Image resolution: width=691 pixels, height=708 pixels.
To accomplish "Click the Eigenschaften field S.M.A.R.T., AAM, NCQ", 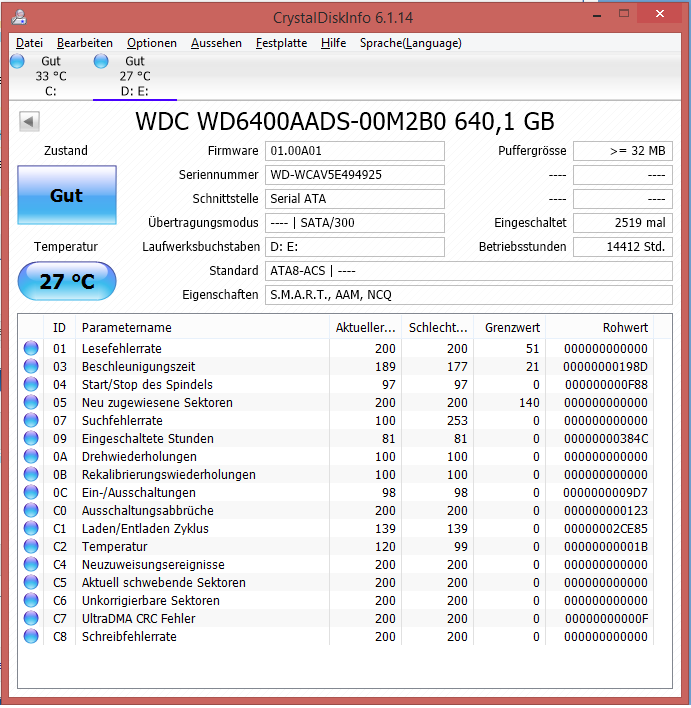I will click(x=469, y=295).
